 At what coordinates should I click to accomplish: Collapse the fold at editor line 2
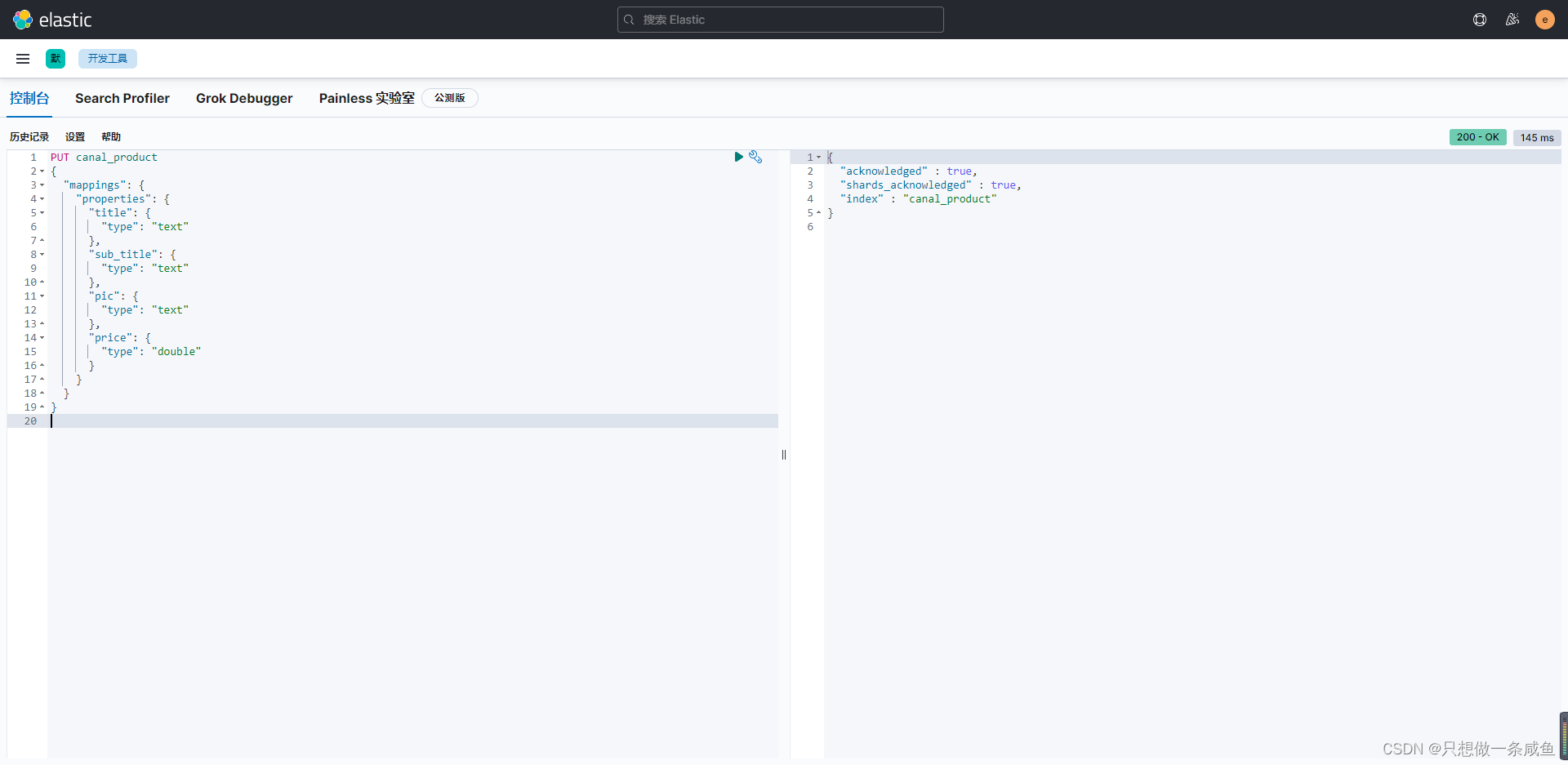(42, 171)
